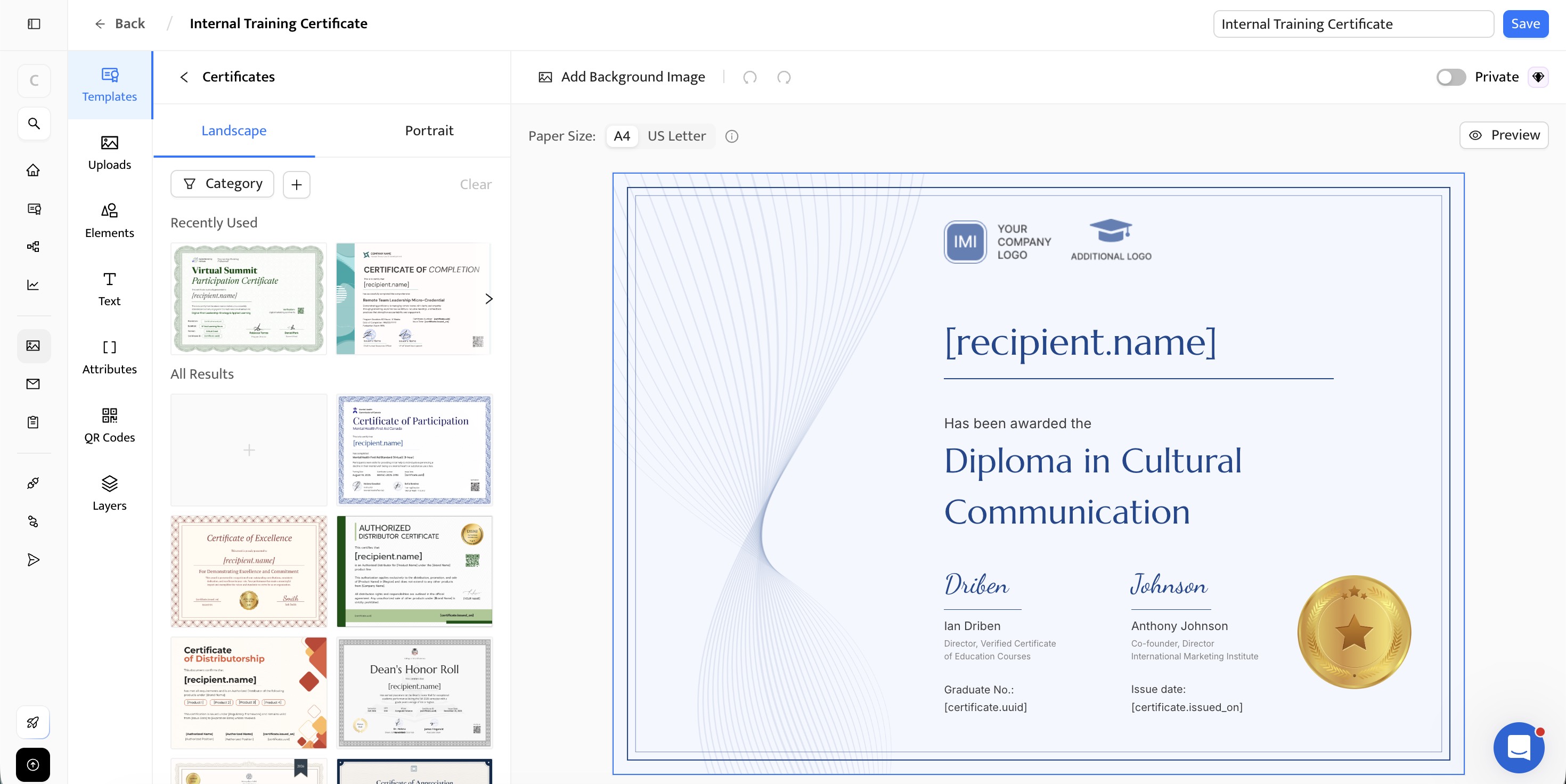Click the Preview button

tap(1504, 135)
